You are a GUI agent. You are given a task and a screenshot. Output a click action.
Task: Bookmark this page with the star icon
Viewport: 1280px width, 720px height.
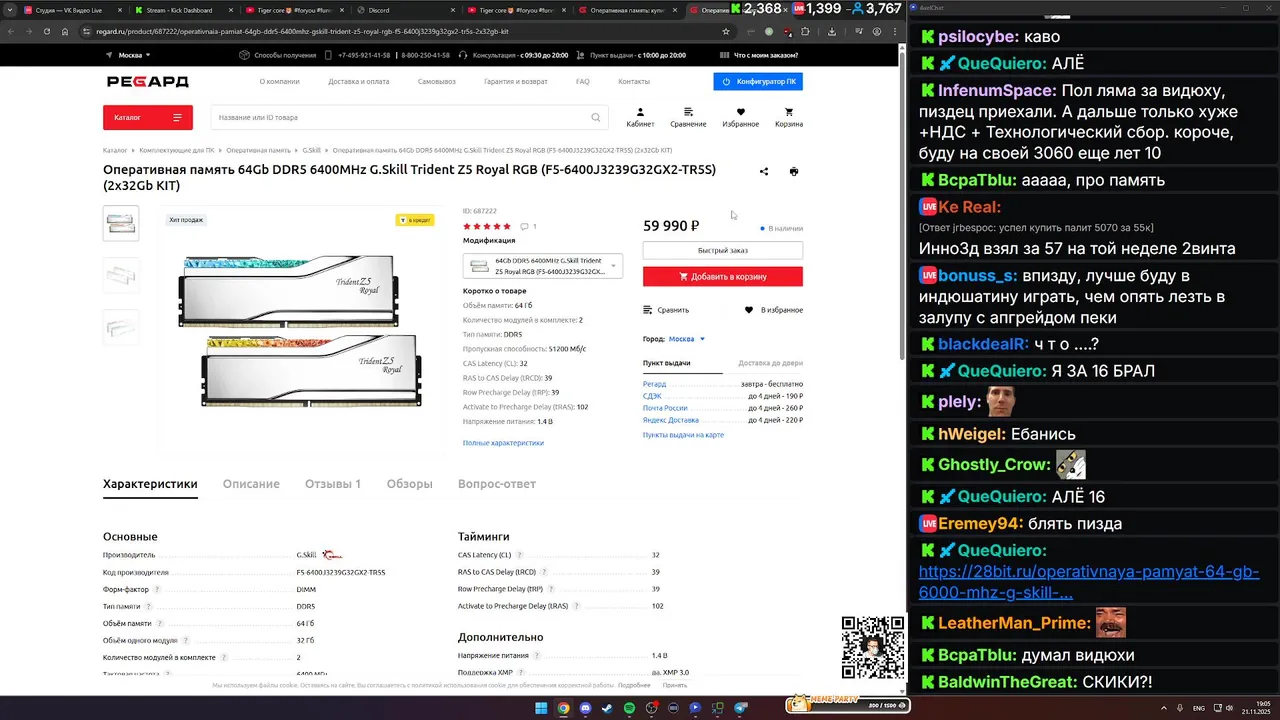(726, 31)
